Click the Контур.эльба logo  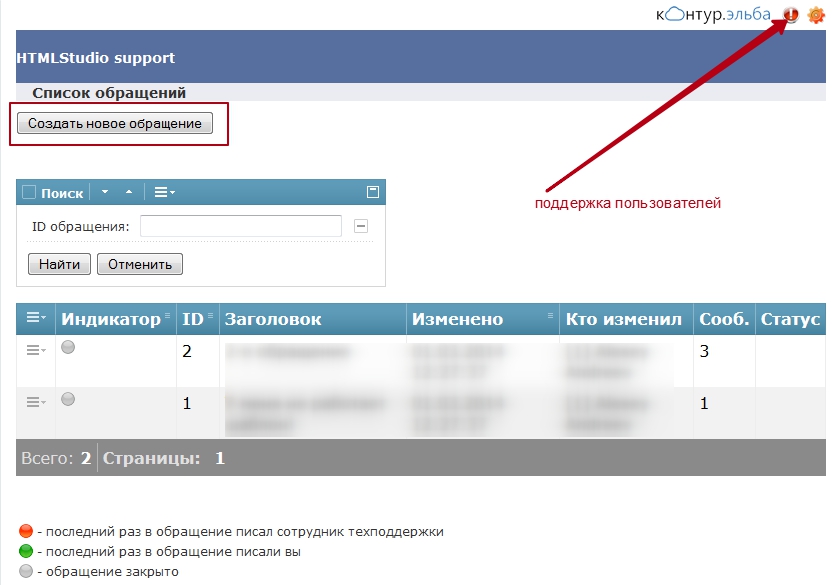[713, 14]
